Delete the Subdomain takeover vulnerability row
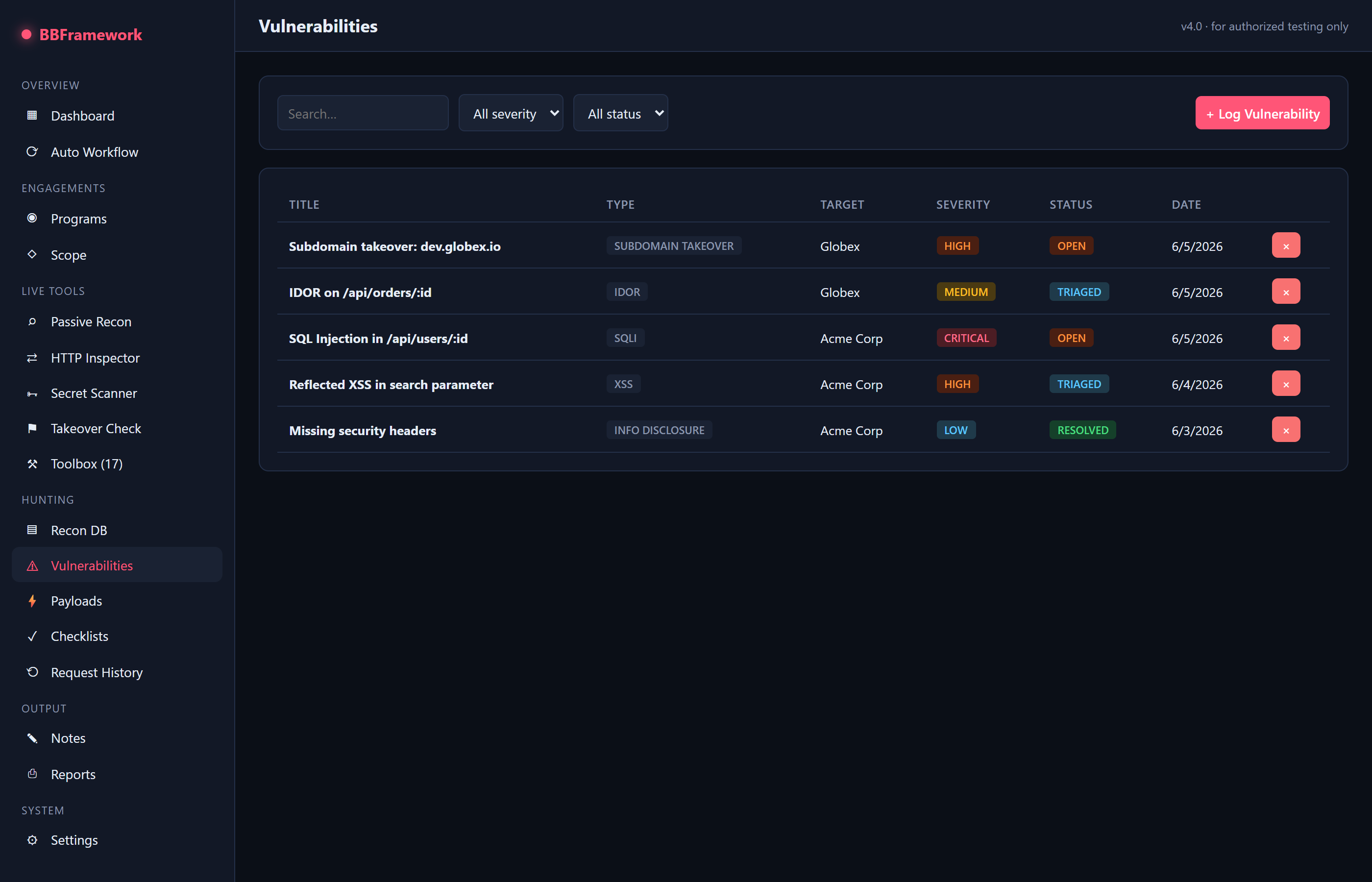Image resolution: width=1372 pixels, height=882 pixels. pyautogui.click(x=1286, y=245)
